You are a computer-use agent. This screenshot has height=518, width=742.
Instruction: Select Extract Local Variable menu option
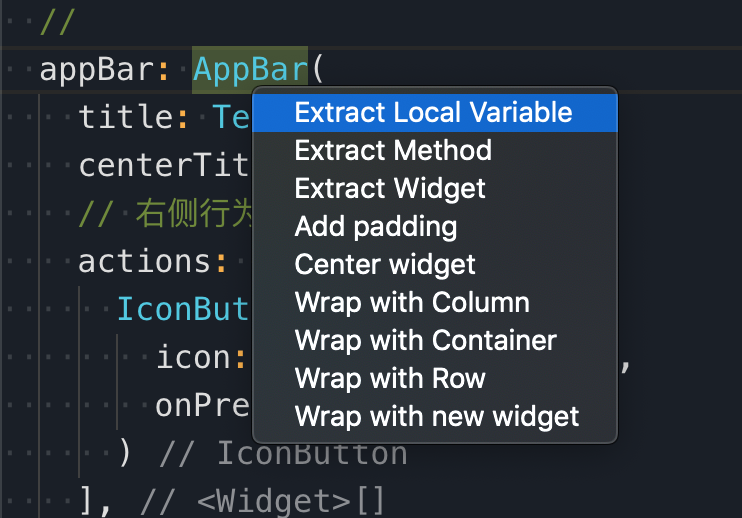click(x=435, y=113)
